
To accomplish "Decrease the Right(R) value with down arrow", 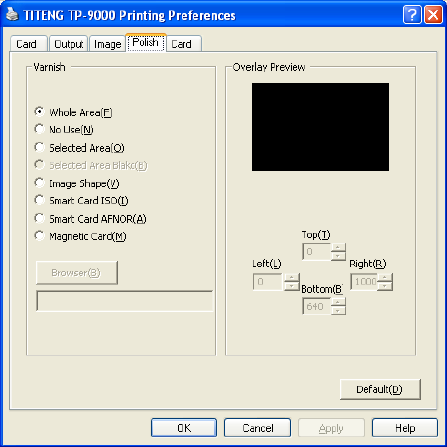I will 385,286.
